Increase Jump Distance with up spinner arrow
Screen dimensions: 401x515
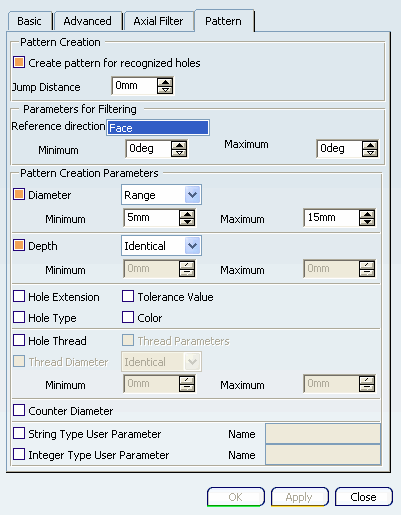pyautogui.click(x=165, y=82)
